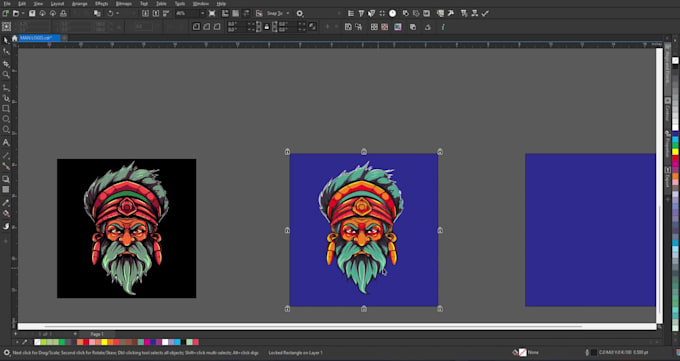Click the empty blue square on the right
This screenshot has height=361, width=680.
590,230
